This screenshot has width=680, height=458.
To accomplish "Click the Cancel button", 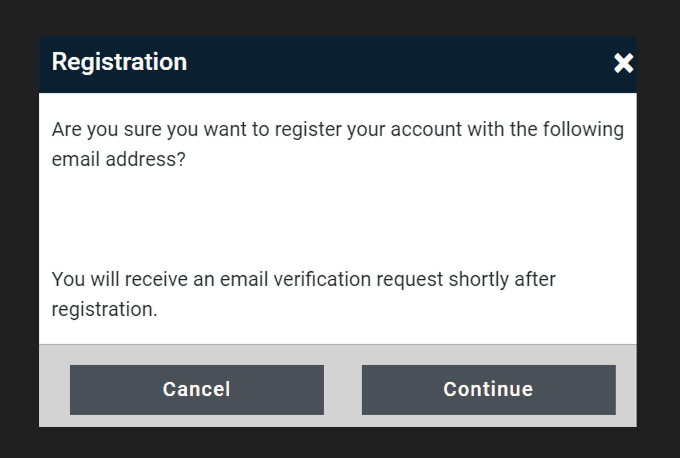I will (196, 389).
